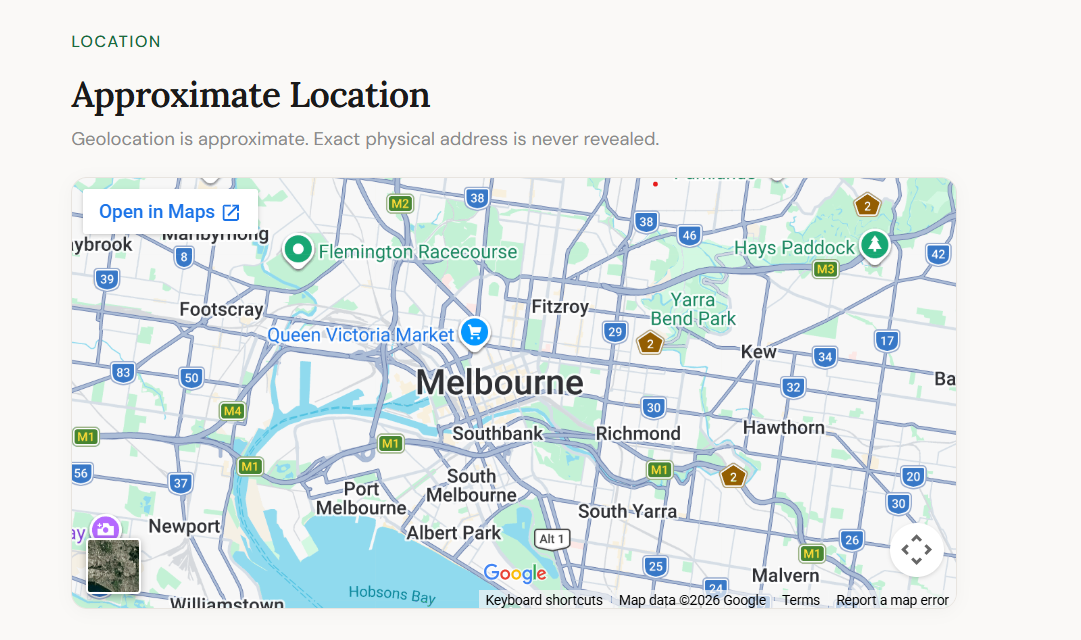Click the Hays Paddock label text
Image resolution: width=1081 pixels, height=640 pixels.
point(794,248)
